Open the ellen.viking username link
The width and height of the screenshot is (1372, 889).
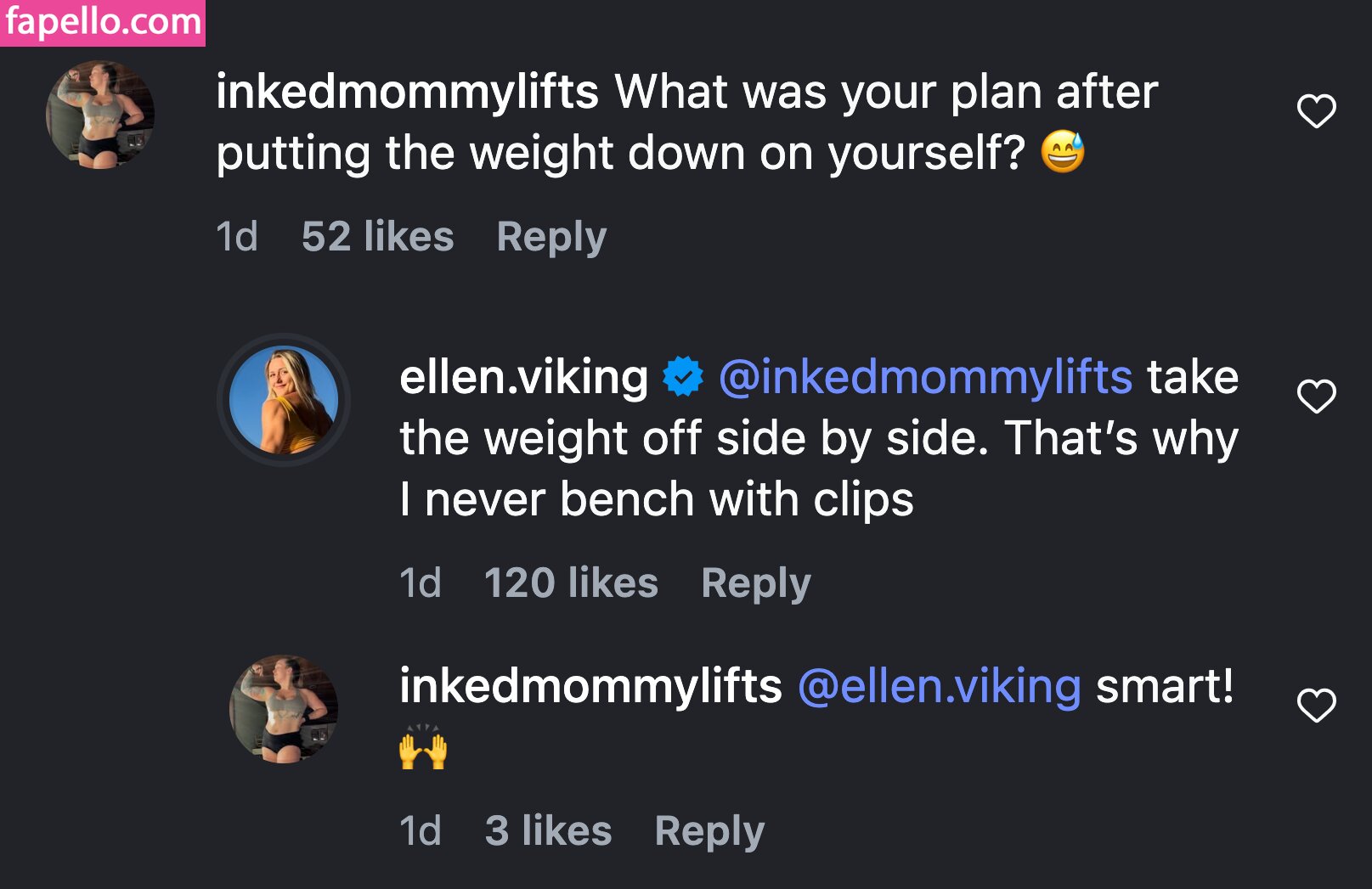point(523,377)
